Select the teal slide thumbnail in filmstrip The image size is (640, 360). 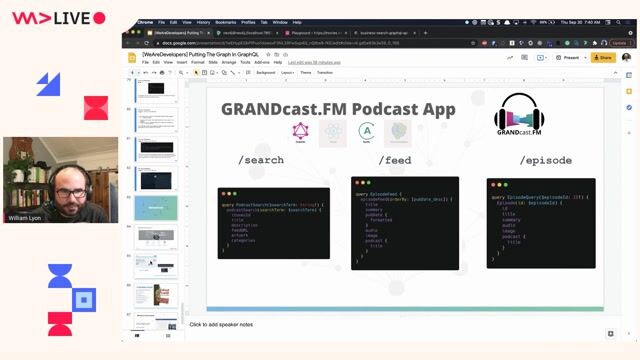click(x=156, y=208)
